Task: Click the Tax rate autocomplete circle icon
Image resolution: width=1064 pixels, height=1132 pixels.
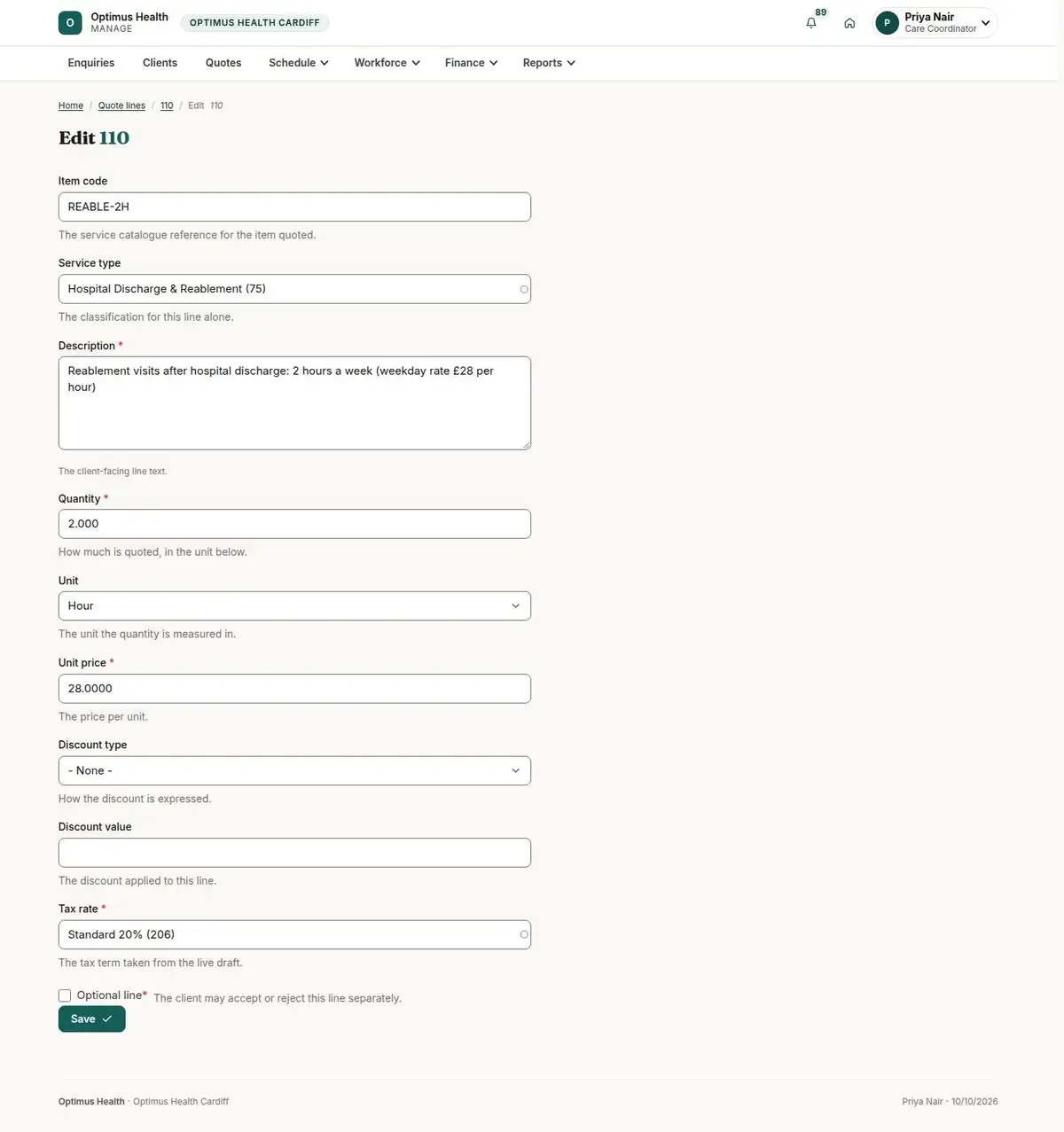Action: click(524, 934)
